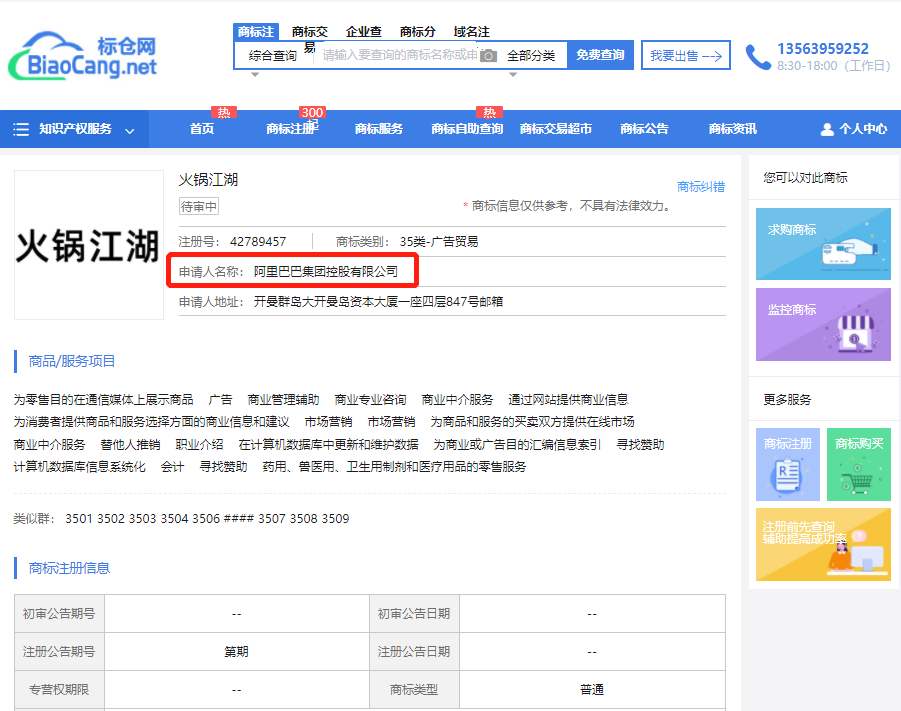901x711 pixels.
Task: Open 商标交易超市 in the navigation bar
Action: 556,129
